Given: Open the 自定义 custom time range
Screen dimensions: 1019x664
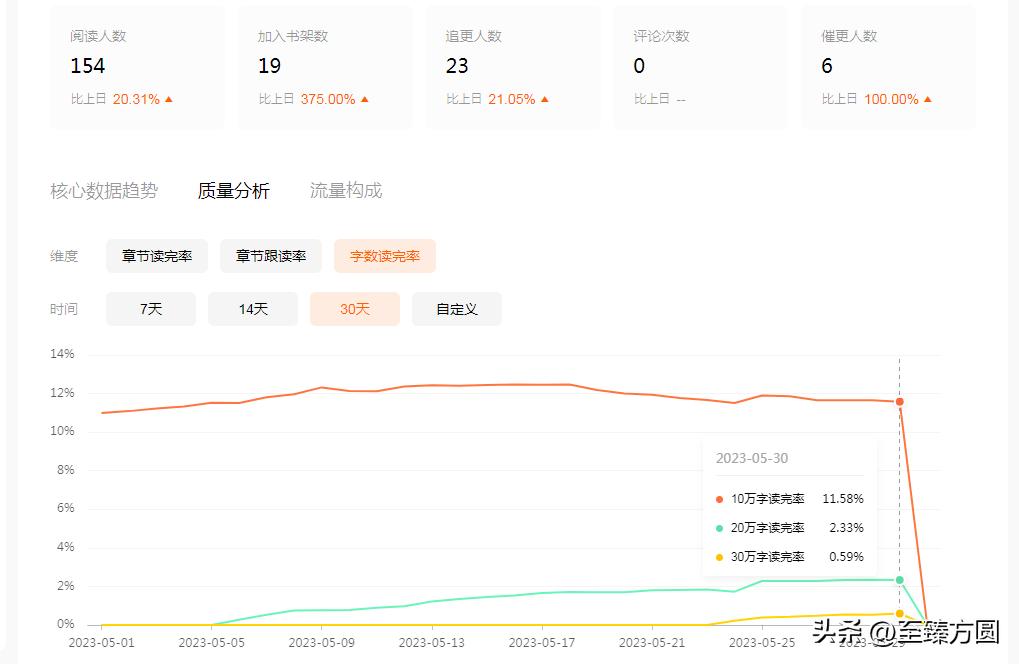Looking at the screenshot, I should click(457, 309).
